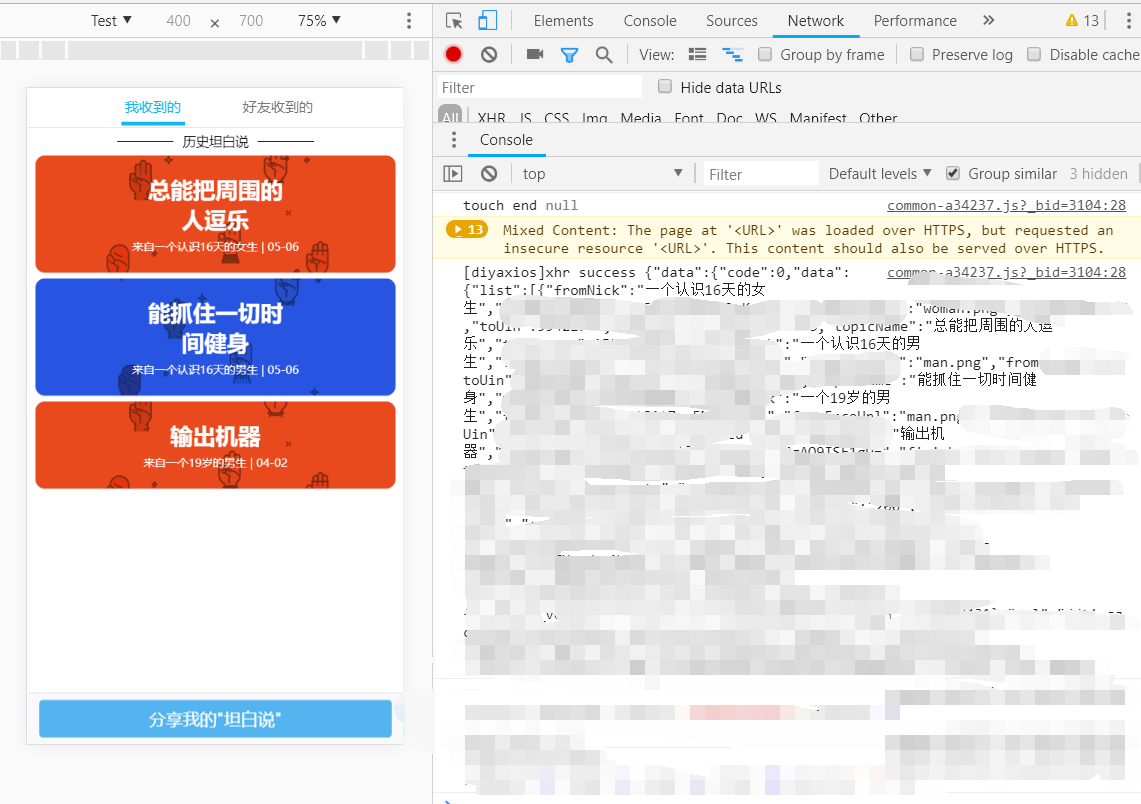Click the "touch end null" console message
1141x804 pixels.
tap(520, 205)
